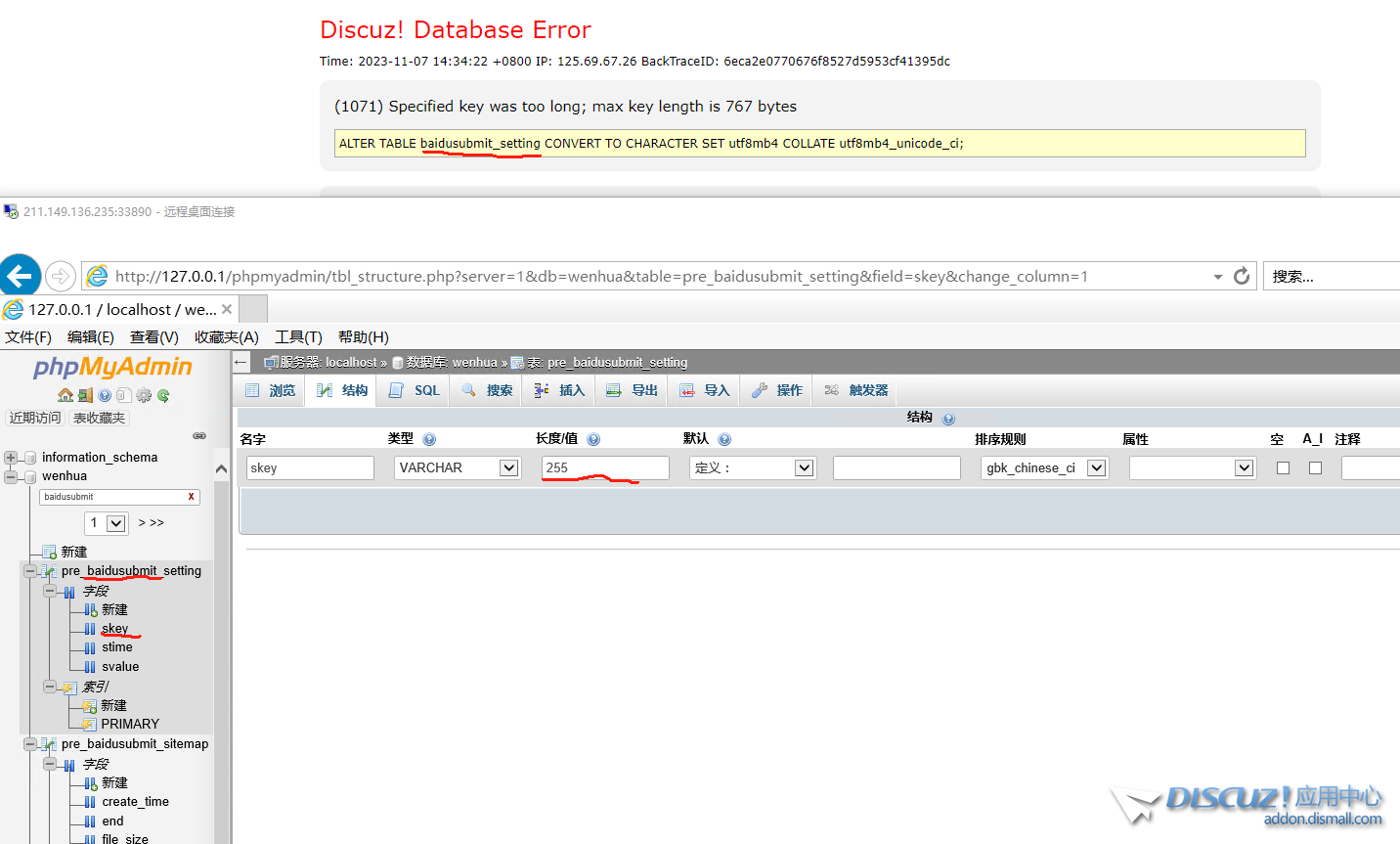Screen dimensions: 1400x844
Task: Open the 文件(F) menu
Action: point(28,336)
